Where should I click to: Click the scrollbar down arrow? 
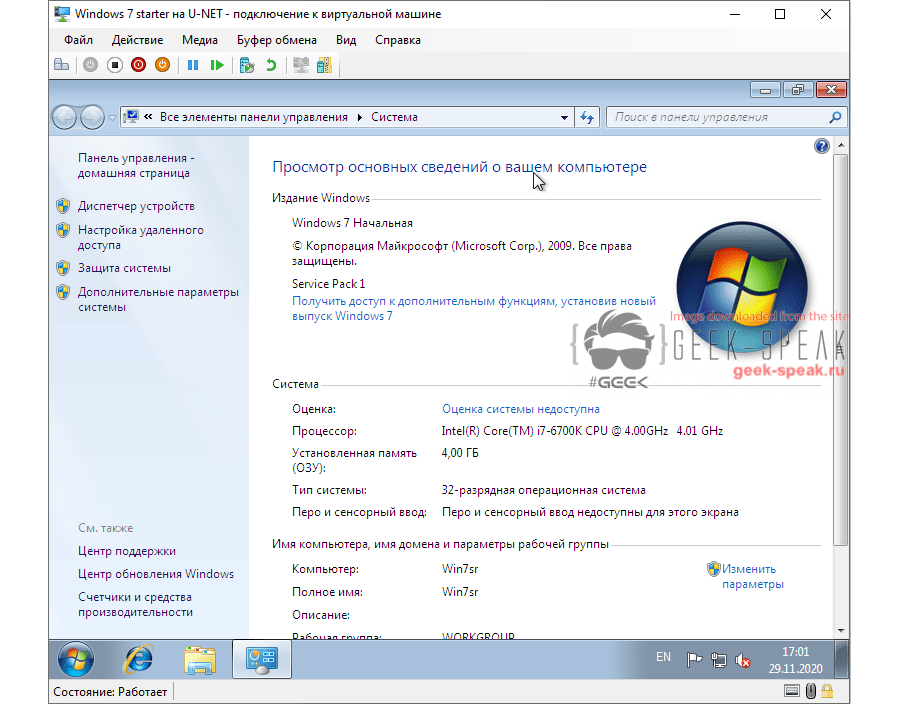click(x=841, y=631)
